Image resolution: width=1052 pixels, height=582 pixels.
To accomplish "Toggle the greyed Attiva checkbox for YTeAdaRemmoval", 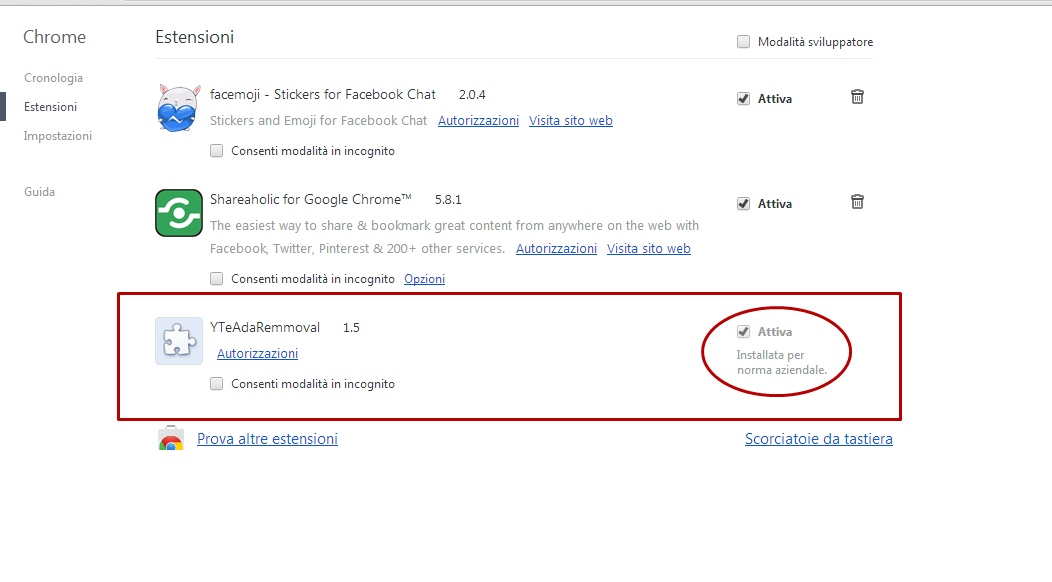I will (x=743, y=332).
